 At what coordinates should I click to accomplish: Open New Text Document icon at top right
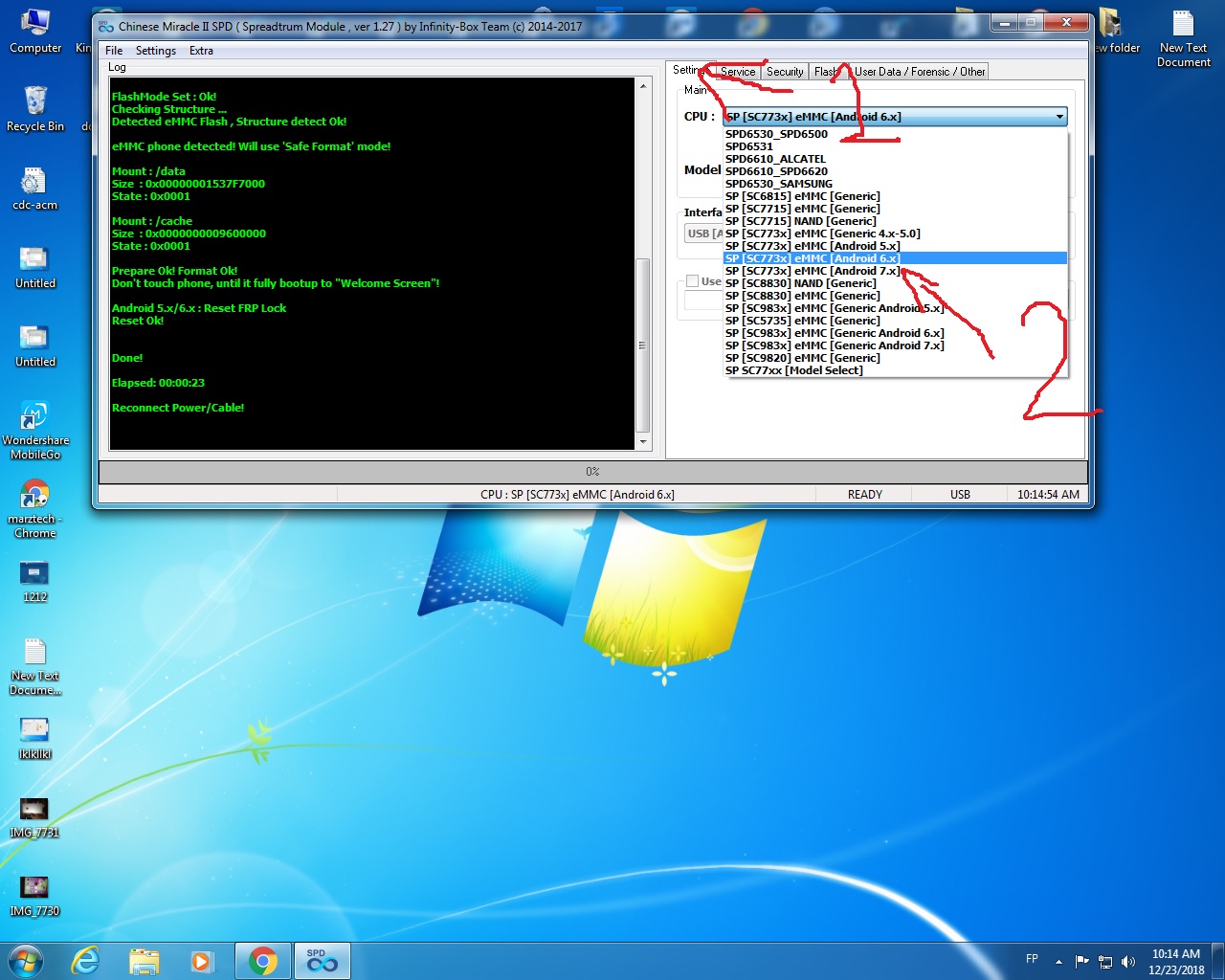click(x=1184, y=38)
